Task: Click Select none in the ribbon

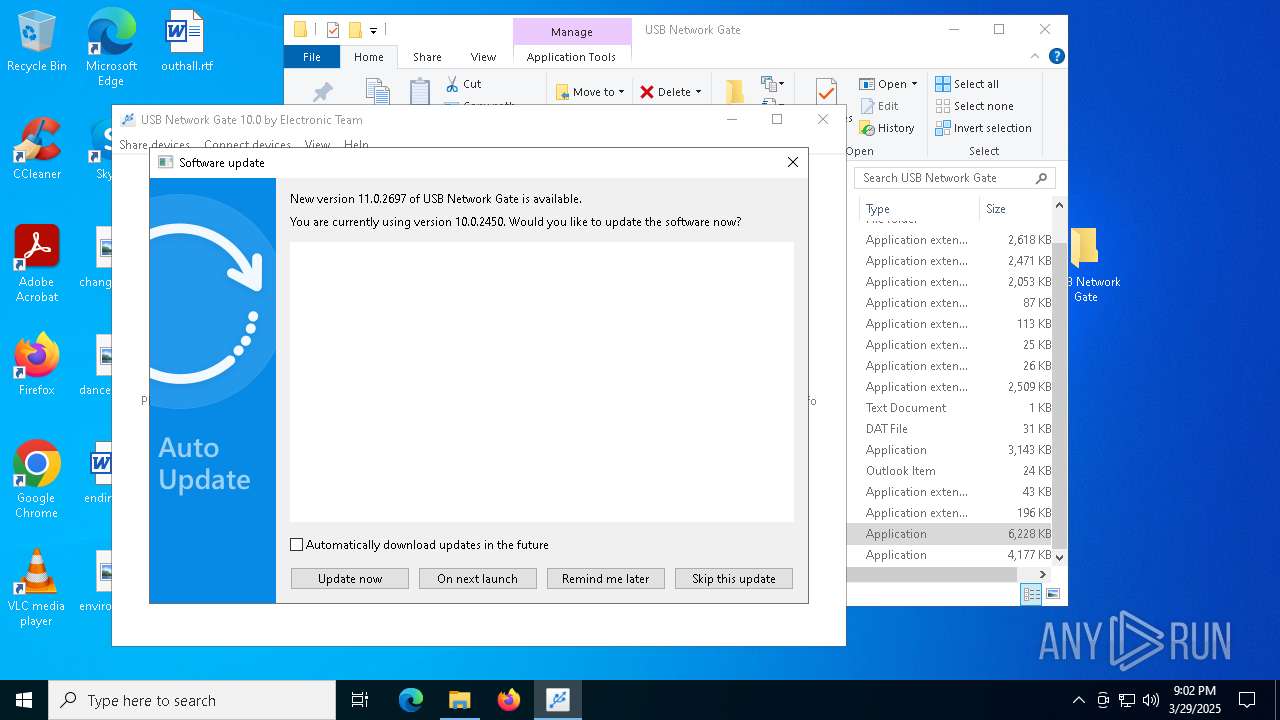Action: [x=974, y=106]
